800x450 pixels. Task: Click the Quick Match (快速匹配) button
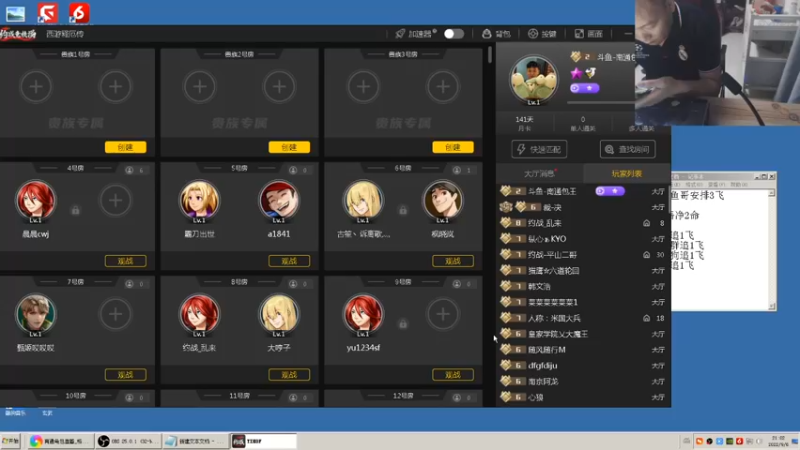539,149
